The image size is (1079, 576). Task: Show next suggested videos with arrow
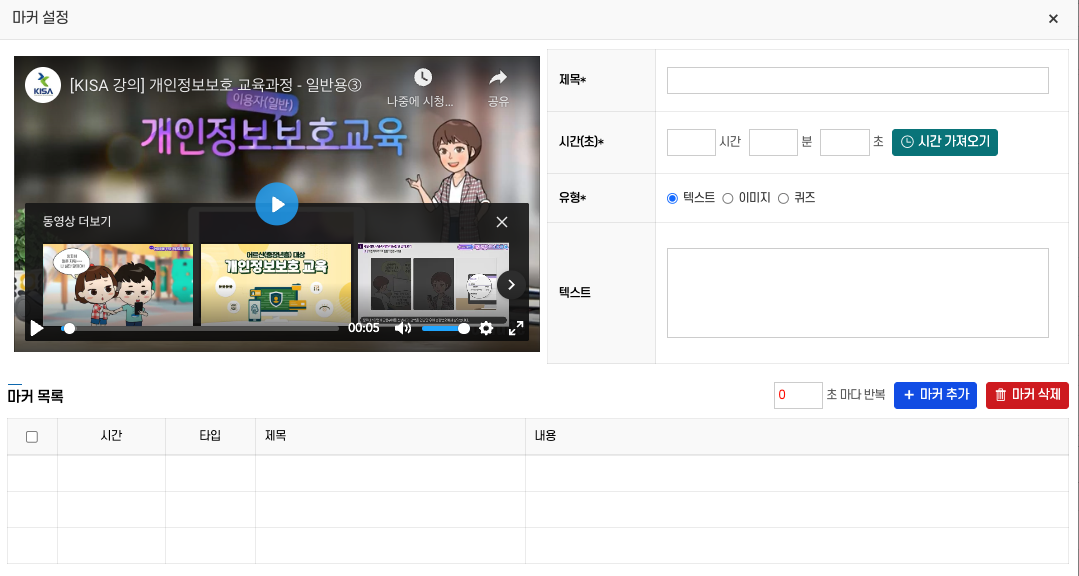(511, 285)
